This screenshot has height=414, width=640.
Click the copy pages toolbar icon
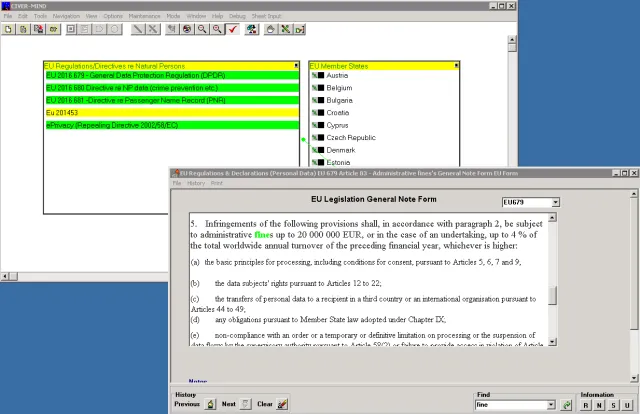(x=23, y=29)
